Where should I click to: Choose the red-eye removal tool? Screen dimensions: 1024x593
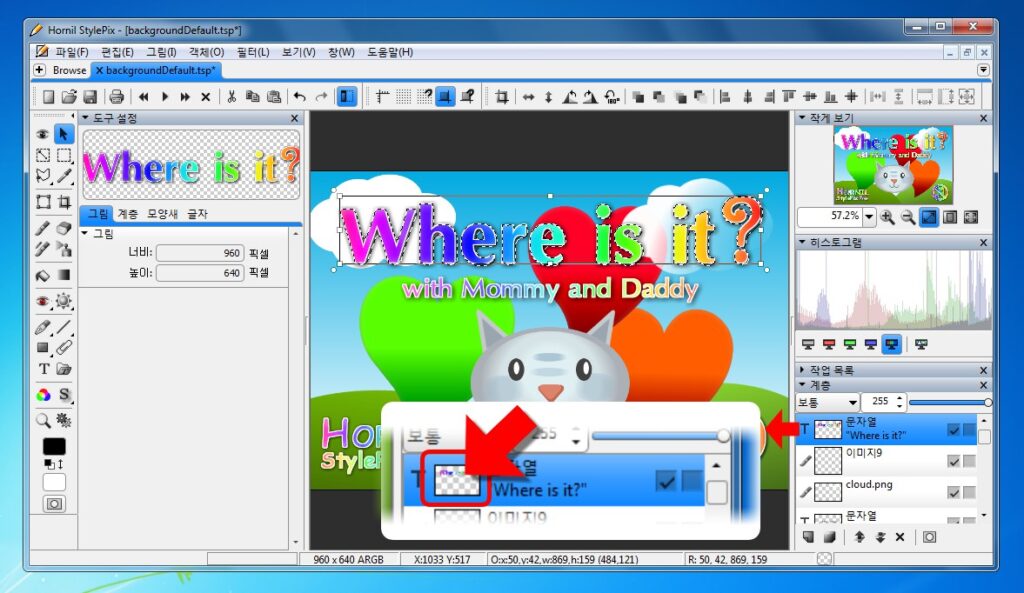pos(43,301)
